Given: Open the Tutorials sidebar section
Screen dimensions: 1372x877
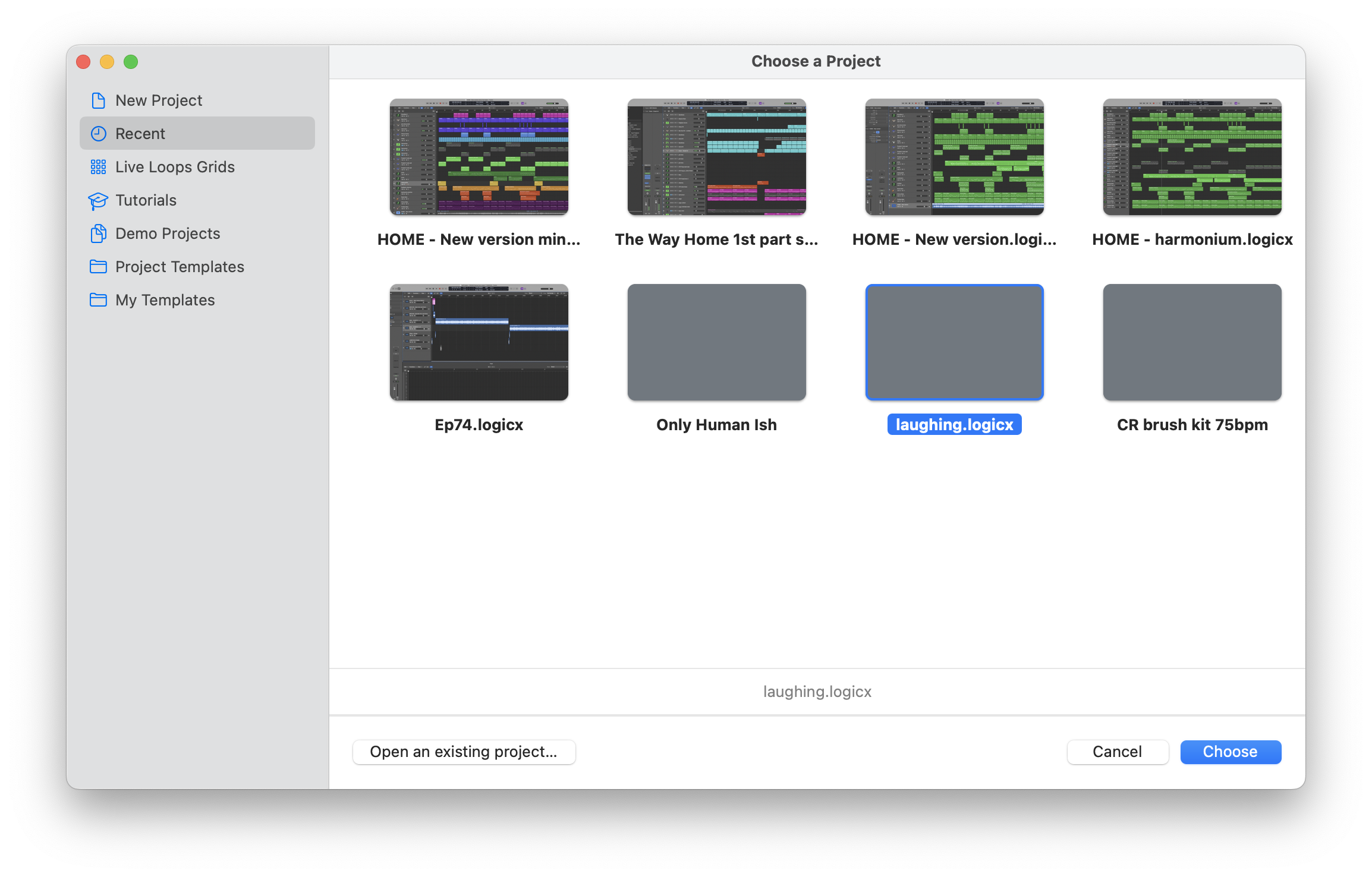Looking at the screenshot, I should [146, 200].
